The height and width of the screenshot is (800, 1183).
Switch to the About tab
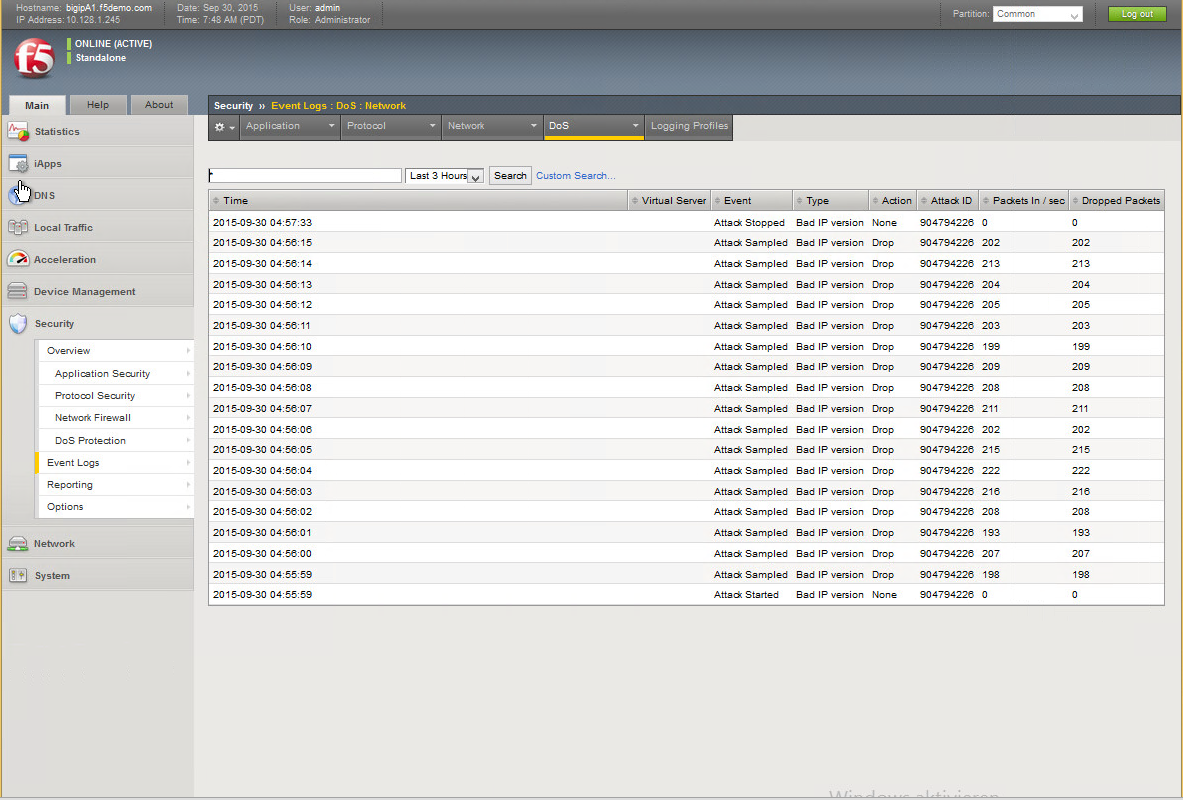point(159,105)
